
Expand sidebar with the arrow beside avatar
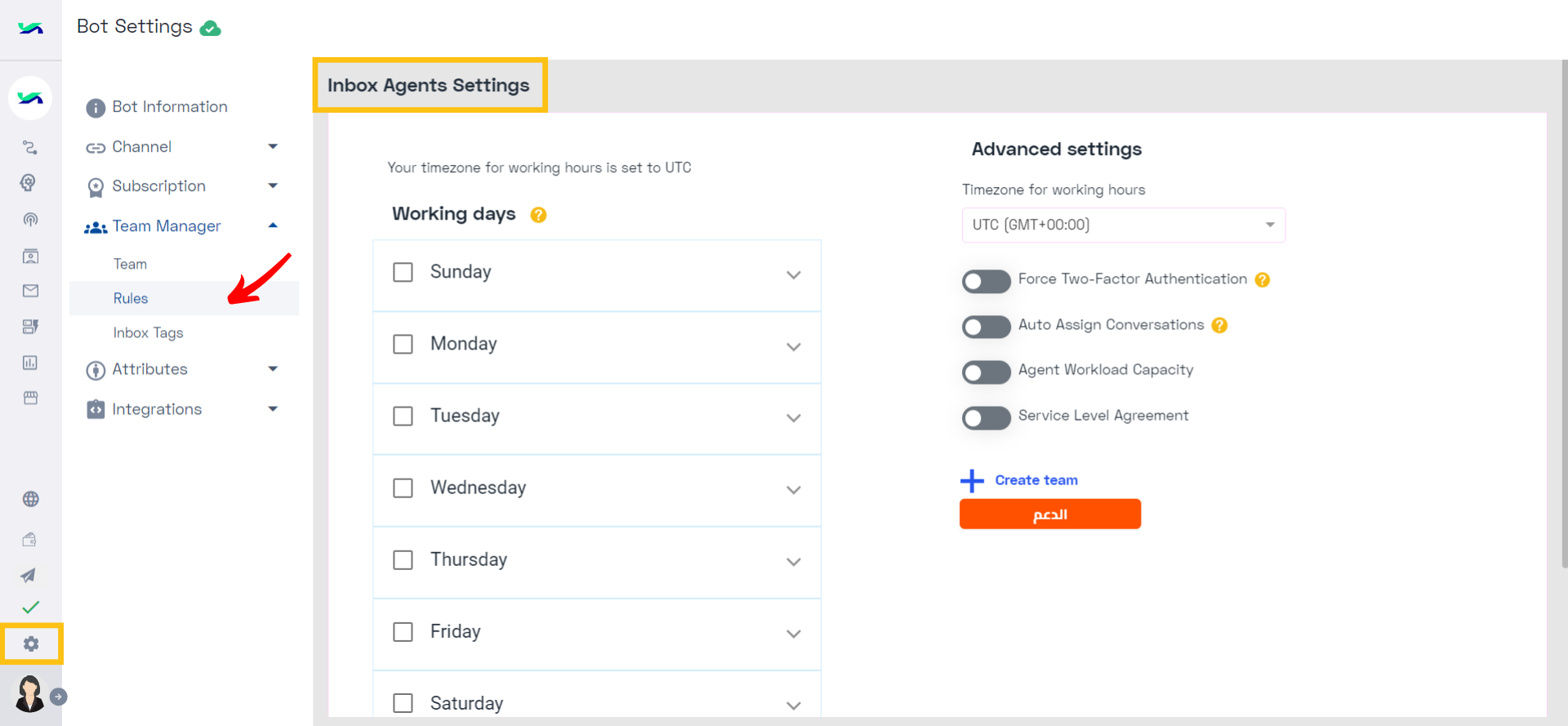58,697
